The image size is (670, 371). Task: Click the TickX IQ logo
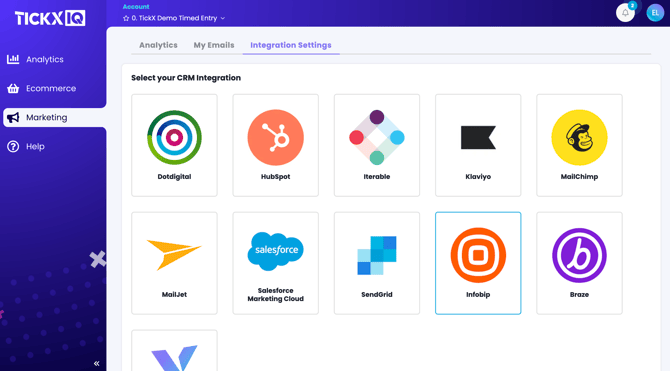pyautogui.click(x=50, y=18)
